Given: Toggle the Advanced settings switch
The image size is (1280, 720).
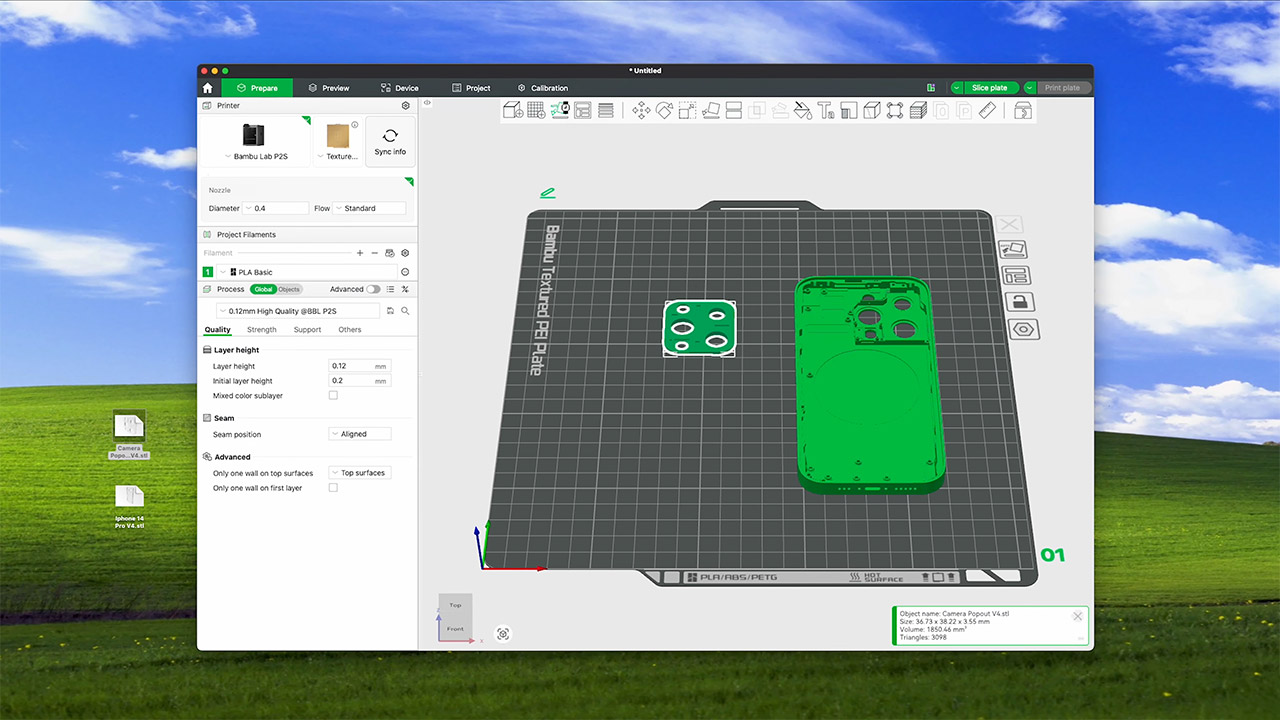Looking at the screenshot, I should coord(373,289).
